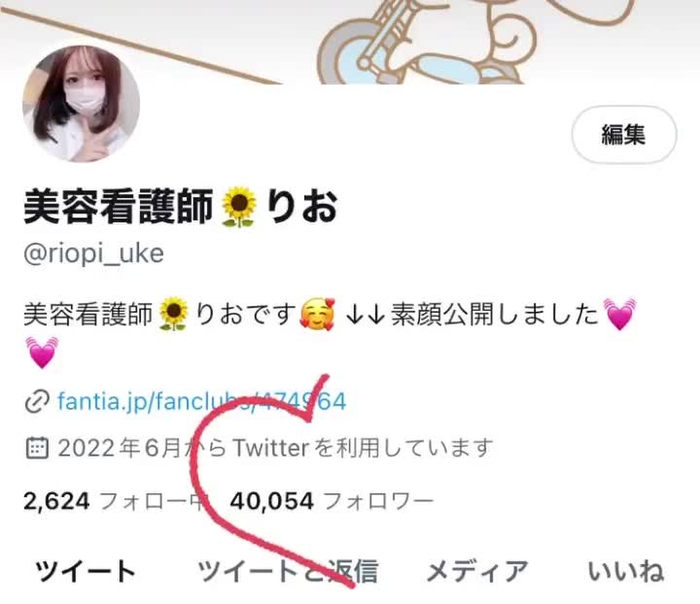Open the fantia.jp/fanclubs link
This screenshot has width=700, height=604.
[202, 401]
